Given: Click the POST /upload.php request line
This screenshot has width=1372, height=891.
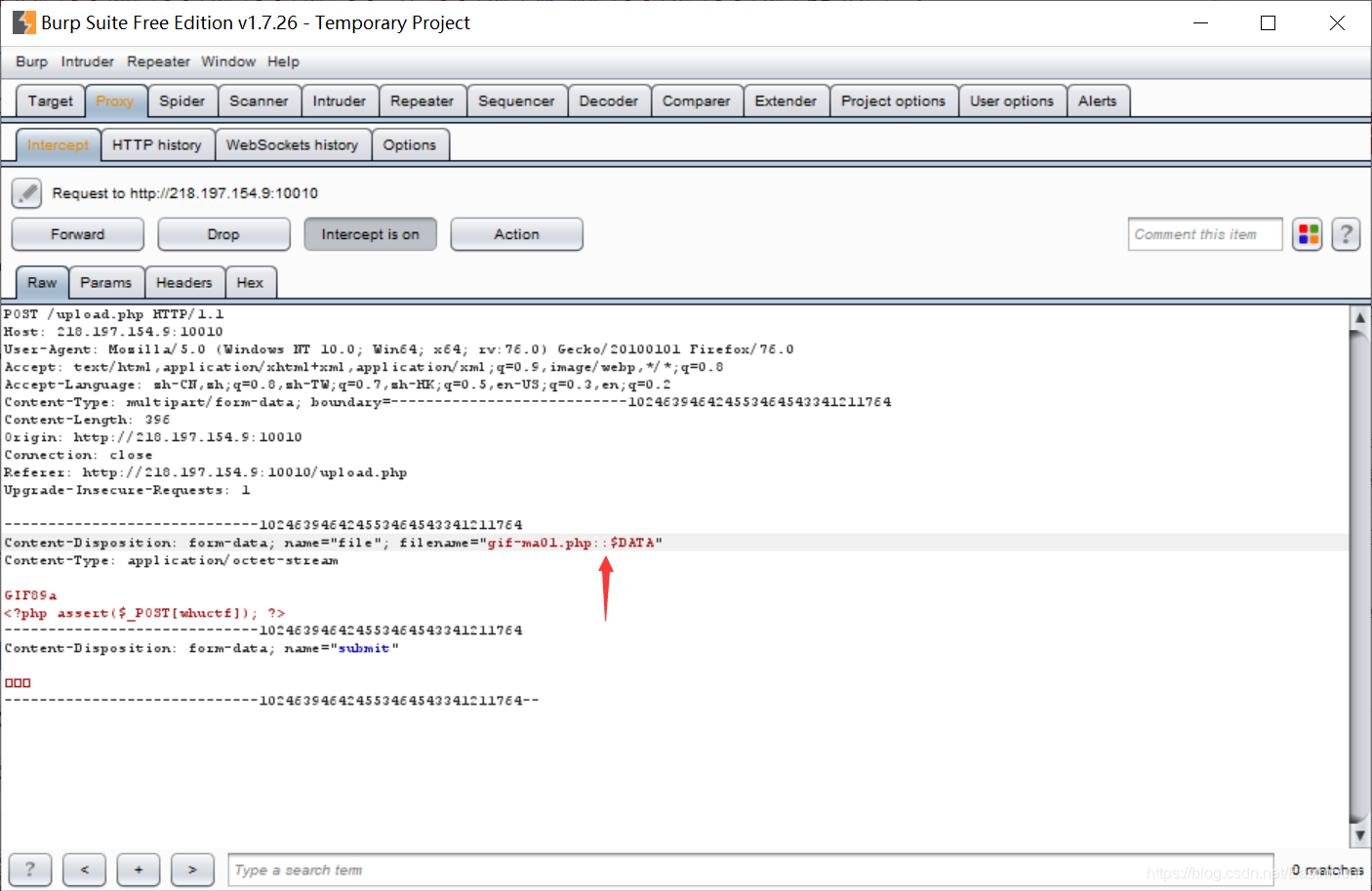Looking at the screenshot, I should pos(114,314).
